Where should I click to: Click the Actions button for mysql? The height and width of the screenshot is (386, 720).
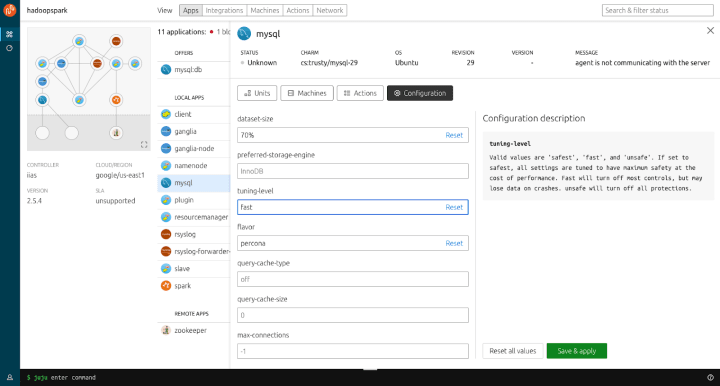pyautogui.click(x=360, y=93)
